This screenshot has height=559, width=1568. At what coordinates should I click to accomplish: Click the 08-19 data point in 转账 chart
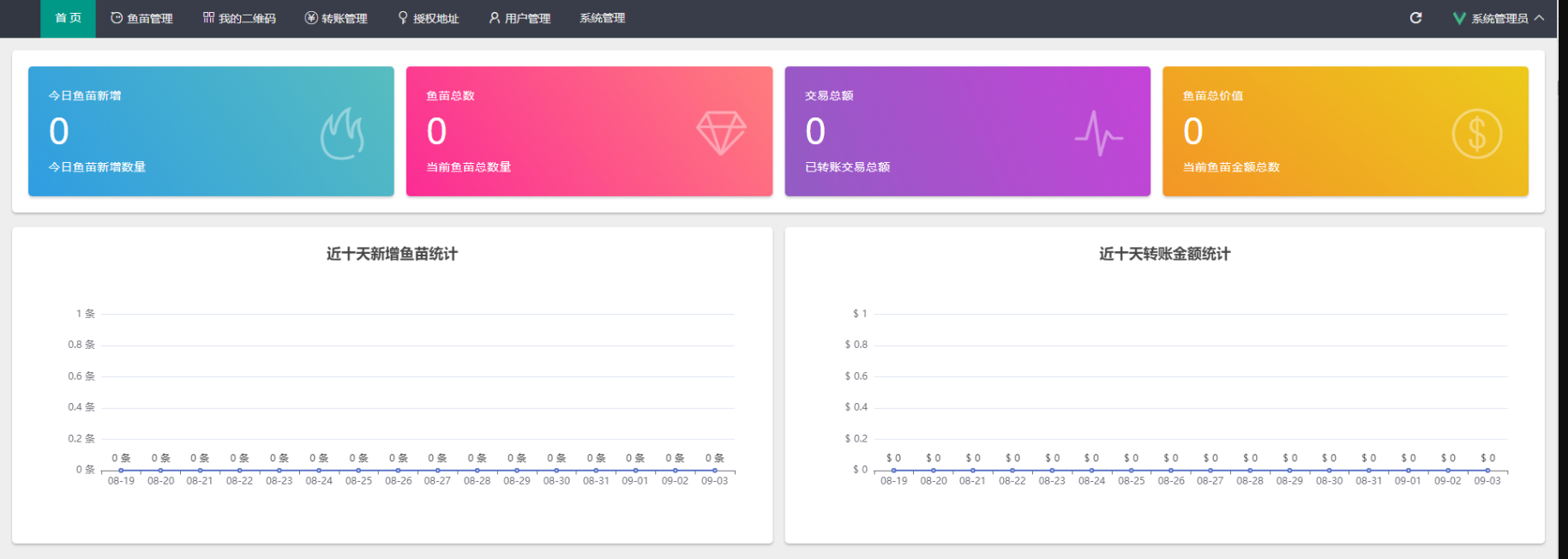tap(894, 470)
